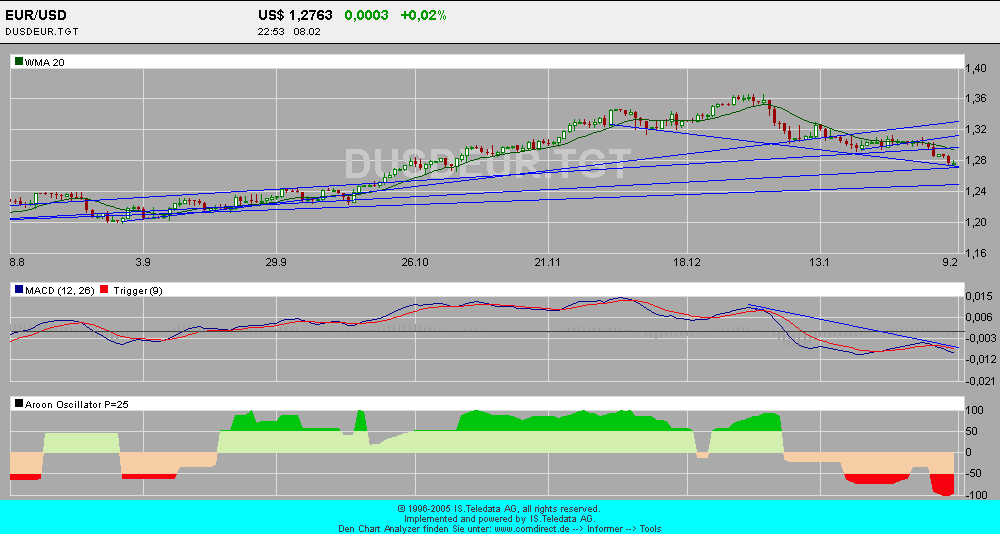Click the US$ 1,2763 price

coord(295,15)
